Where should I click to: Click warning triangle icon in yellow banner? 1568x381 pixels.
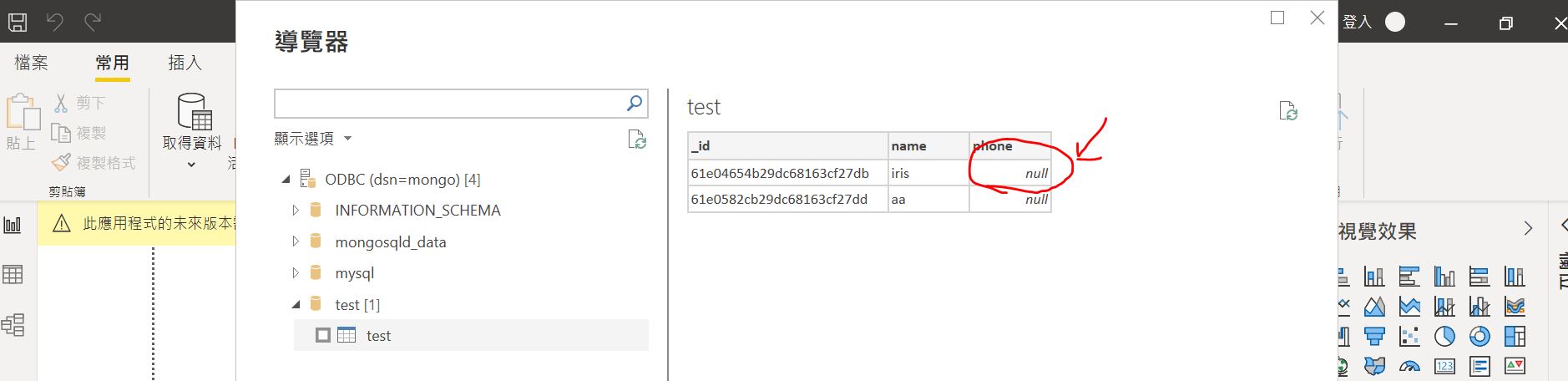[x=61, y=224]
